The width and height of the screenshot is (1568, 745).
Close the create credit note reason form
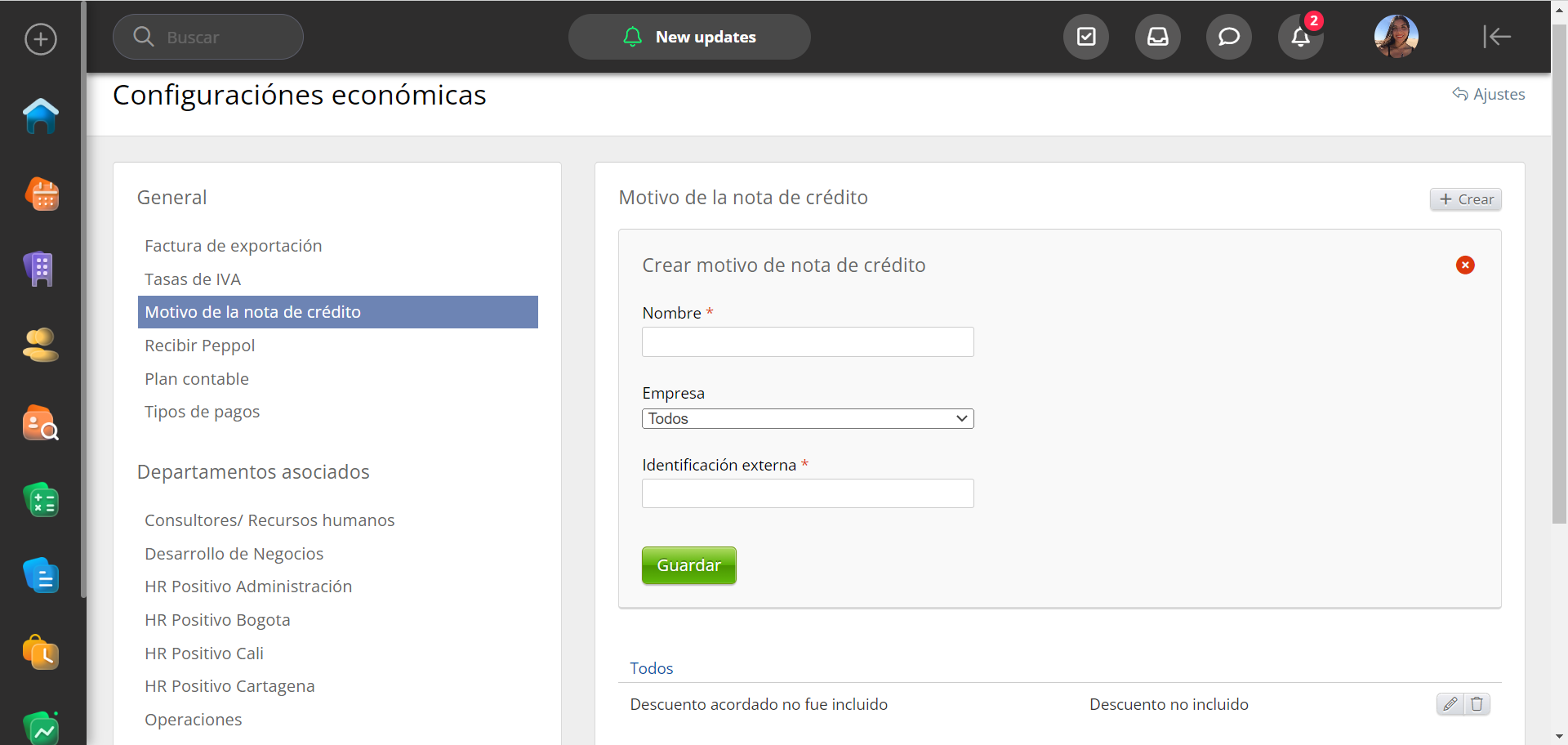point(1465,265)
